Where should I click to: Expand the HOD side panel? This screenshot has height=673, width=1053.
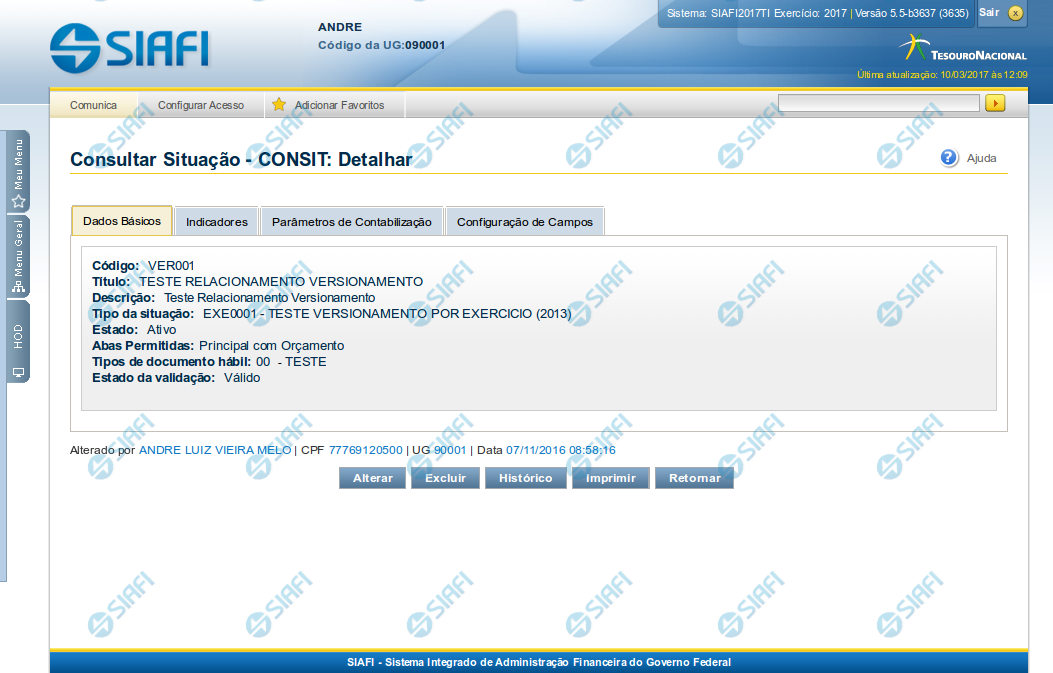[x=18, y=342]
